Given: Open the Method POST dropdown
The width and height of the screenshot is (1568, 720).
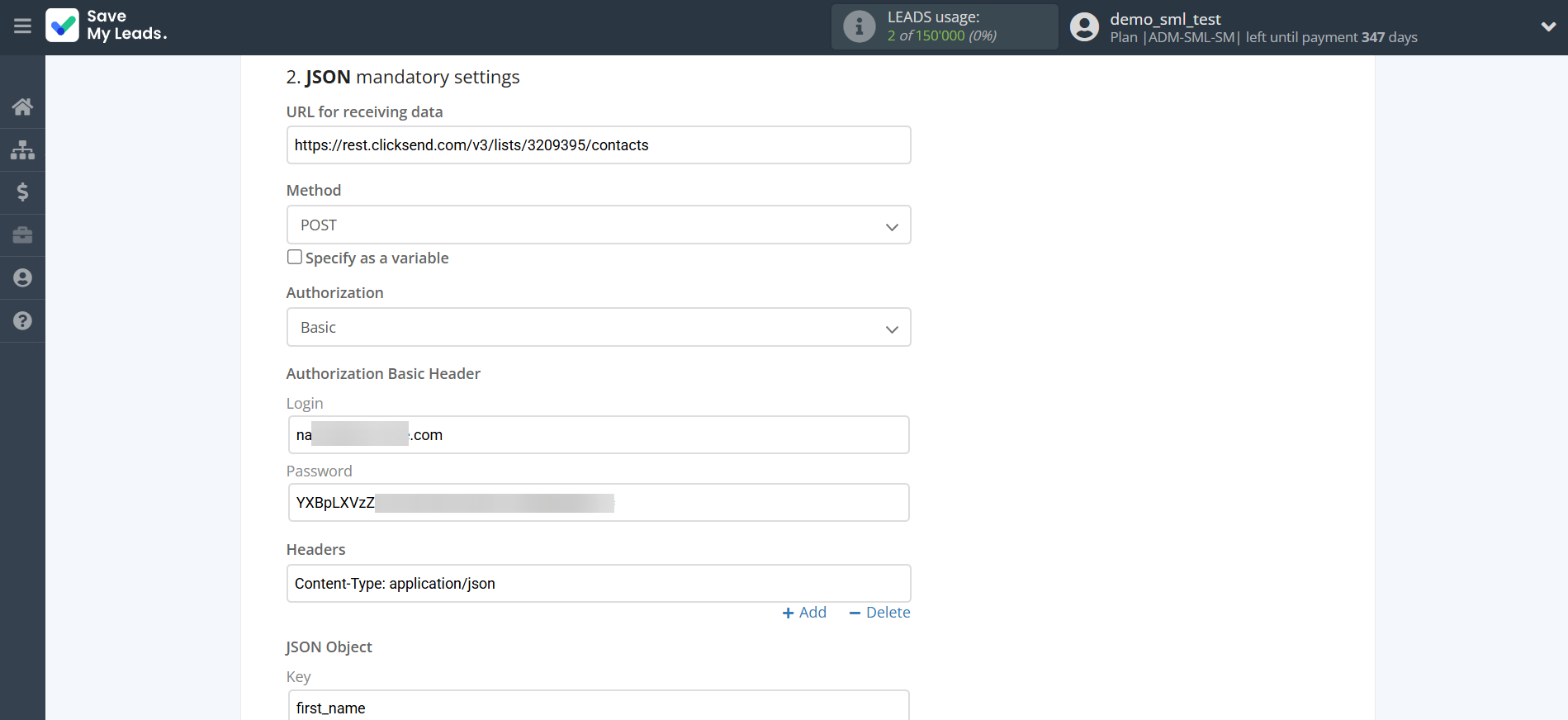Looking at the screenshot, I should click(x=598, y=225).
